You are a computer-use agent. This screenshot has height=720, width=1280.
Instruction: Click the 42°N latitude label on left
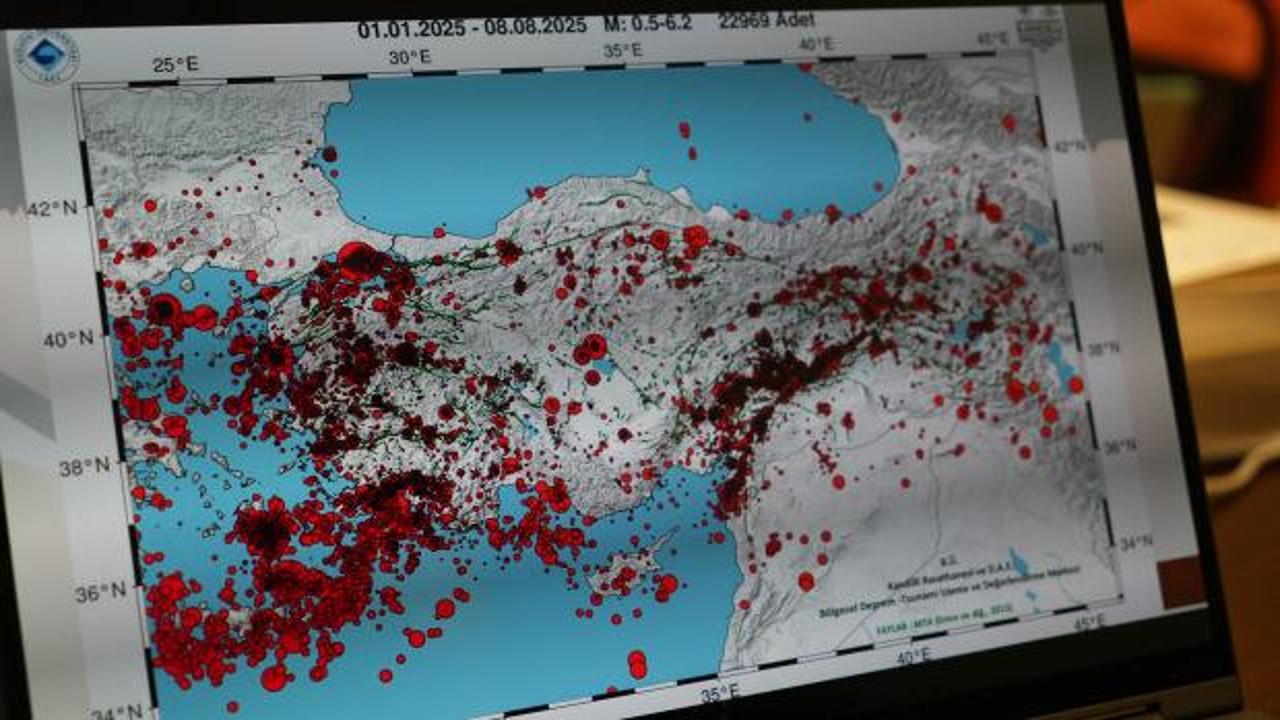(x=52, y=209)
